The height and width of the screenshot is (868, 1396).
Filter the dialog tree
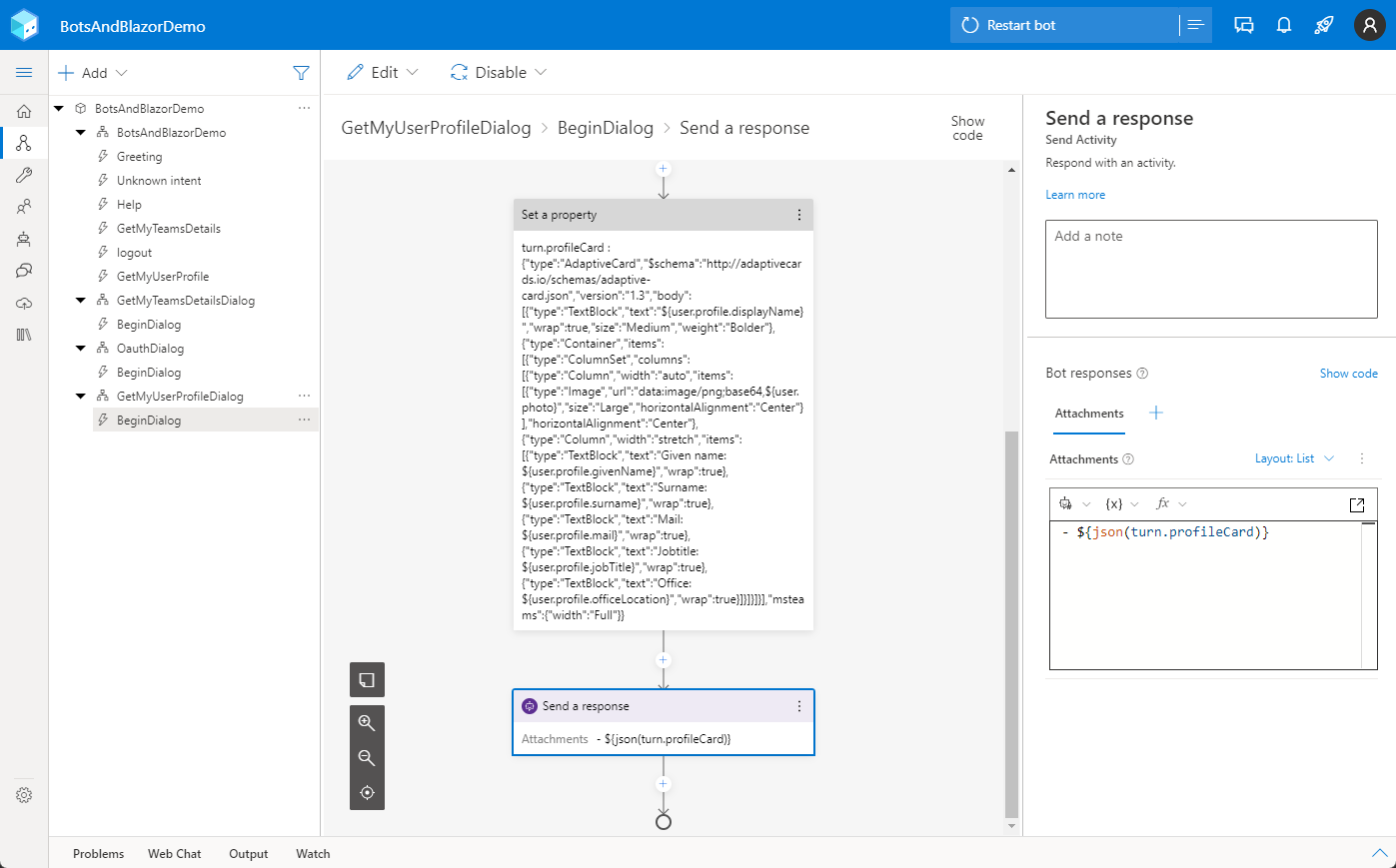301,73
